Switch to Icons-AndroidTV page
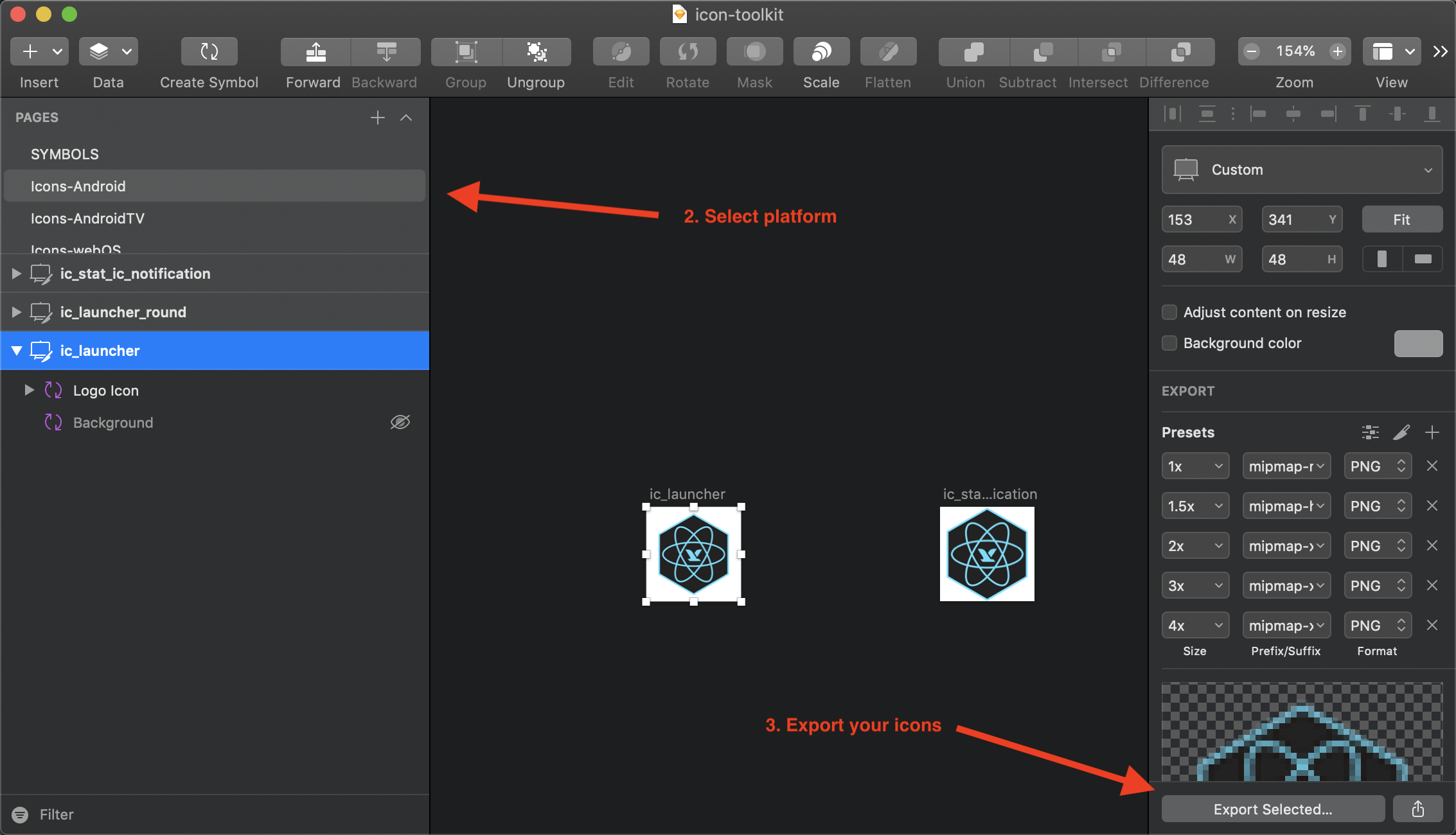Image resolution: width=1456 pixels, height=835 pixels. point(215,218)
